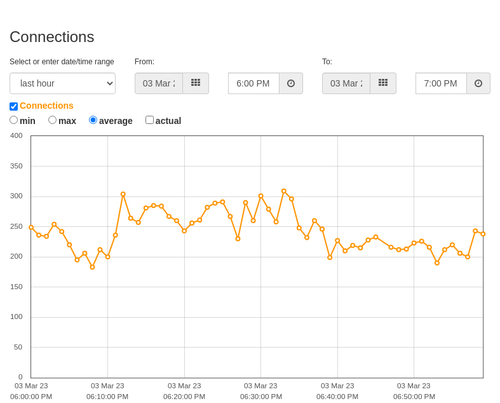Open the From date calendar picker icon

tap(196, 83)
